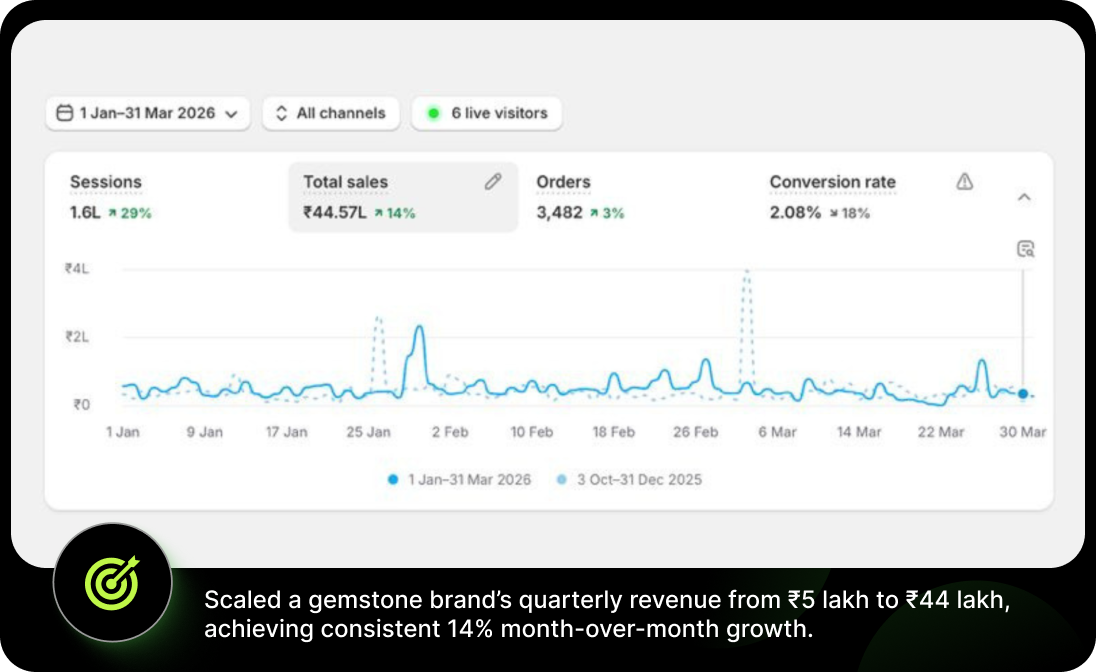Click the 9 Jan axis label
This screenshot has height=672, width=1096.
pyautogui.click(x=205, y=432)
